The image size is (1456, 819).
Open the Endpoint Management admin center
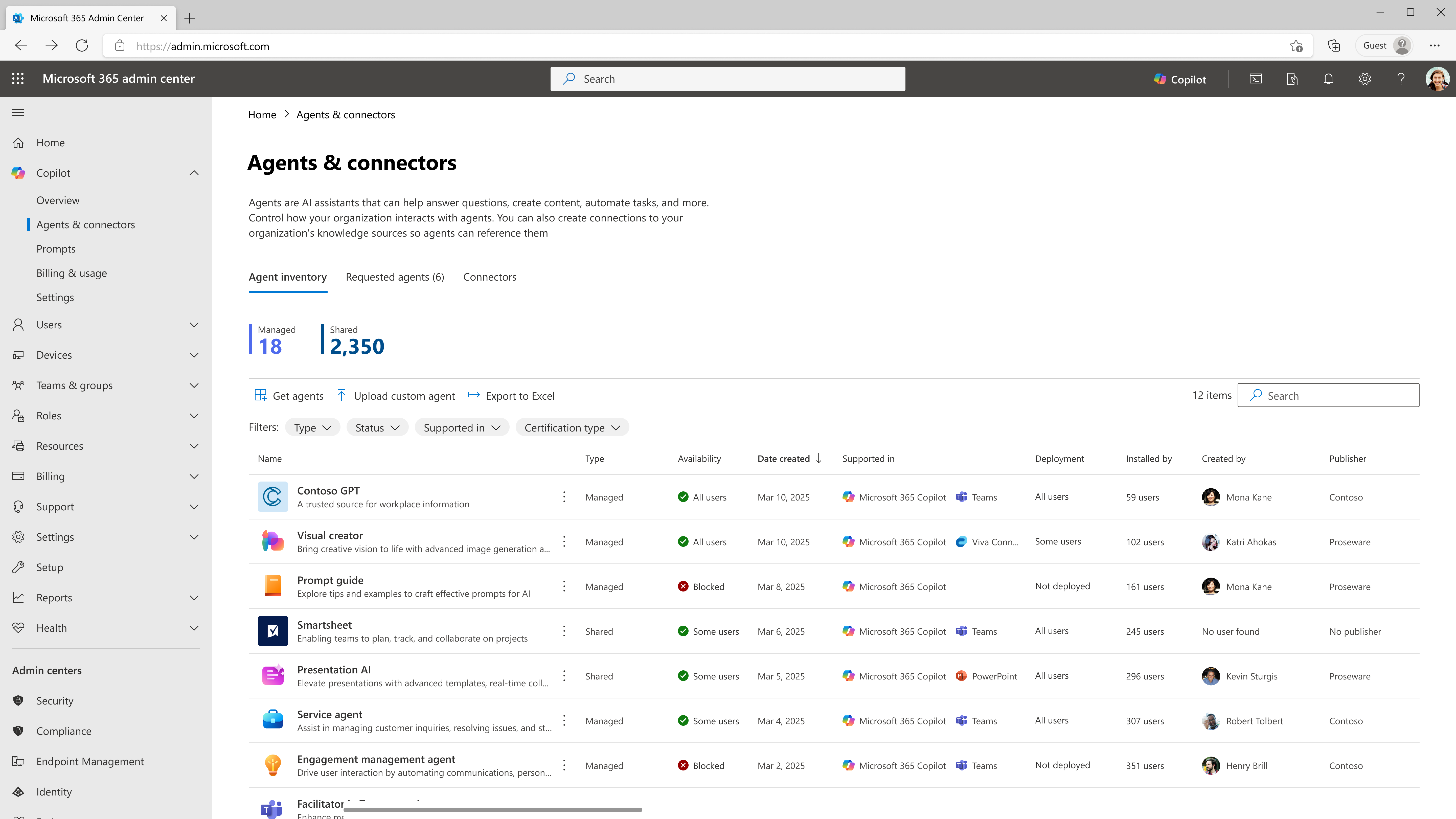[x=90, y=761]
